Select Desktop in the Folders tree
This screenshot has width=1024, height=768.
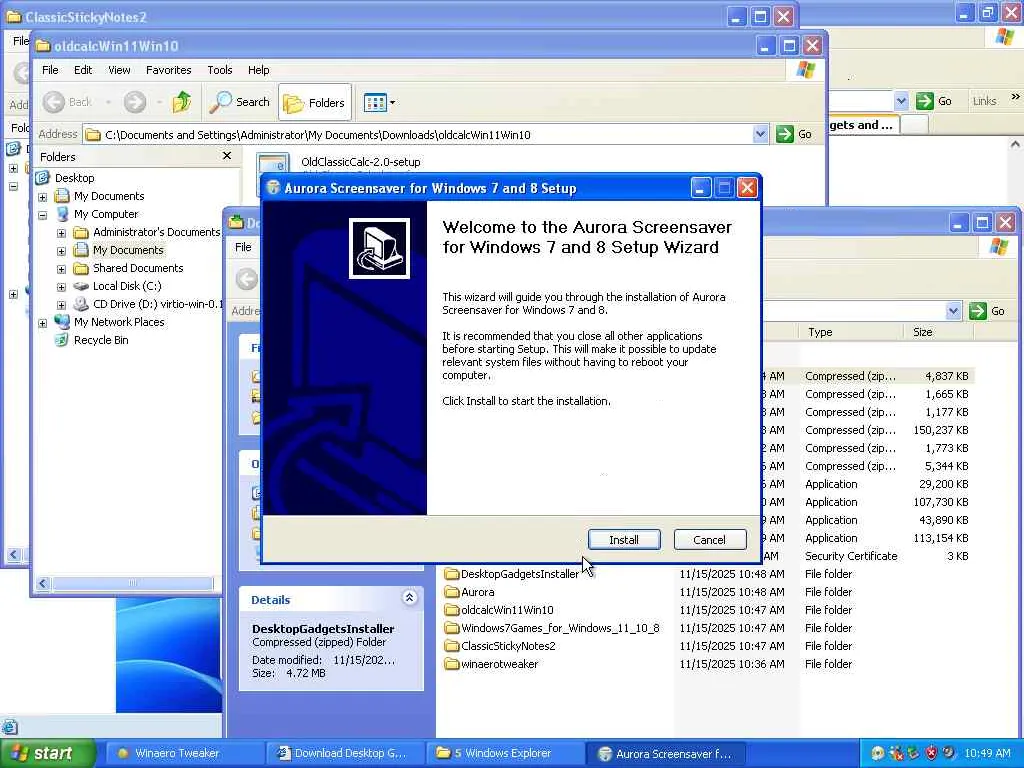pyautogui.click(x=74, y=178)
